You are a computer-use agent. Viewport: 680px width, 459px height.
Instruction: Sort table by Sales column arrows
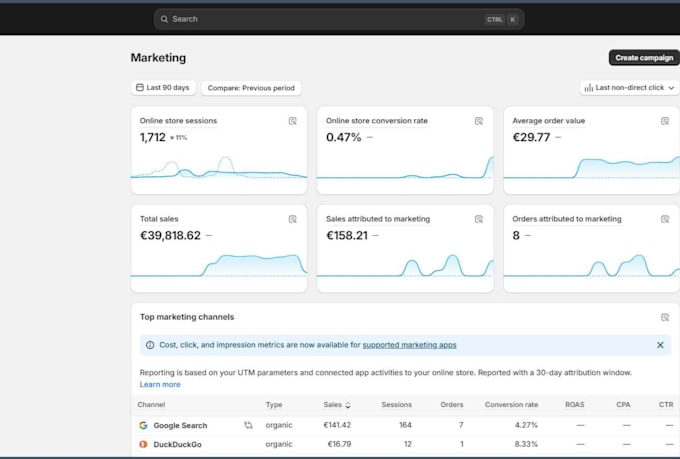click(x=348, y=405)
